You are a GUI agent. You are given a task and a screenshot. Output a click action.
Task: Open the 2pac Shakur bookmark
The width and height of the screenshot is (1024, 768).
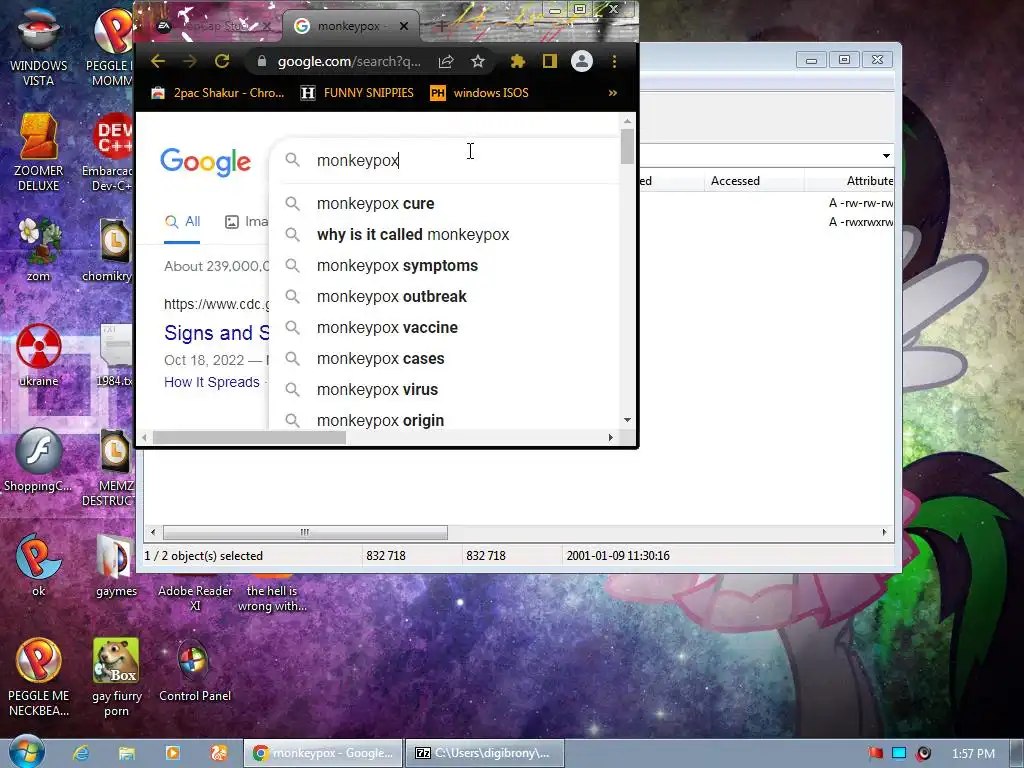click(x=218, y=93)
